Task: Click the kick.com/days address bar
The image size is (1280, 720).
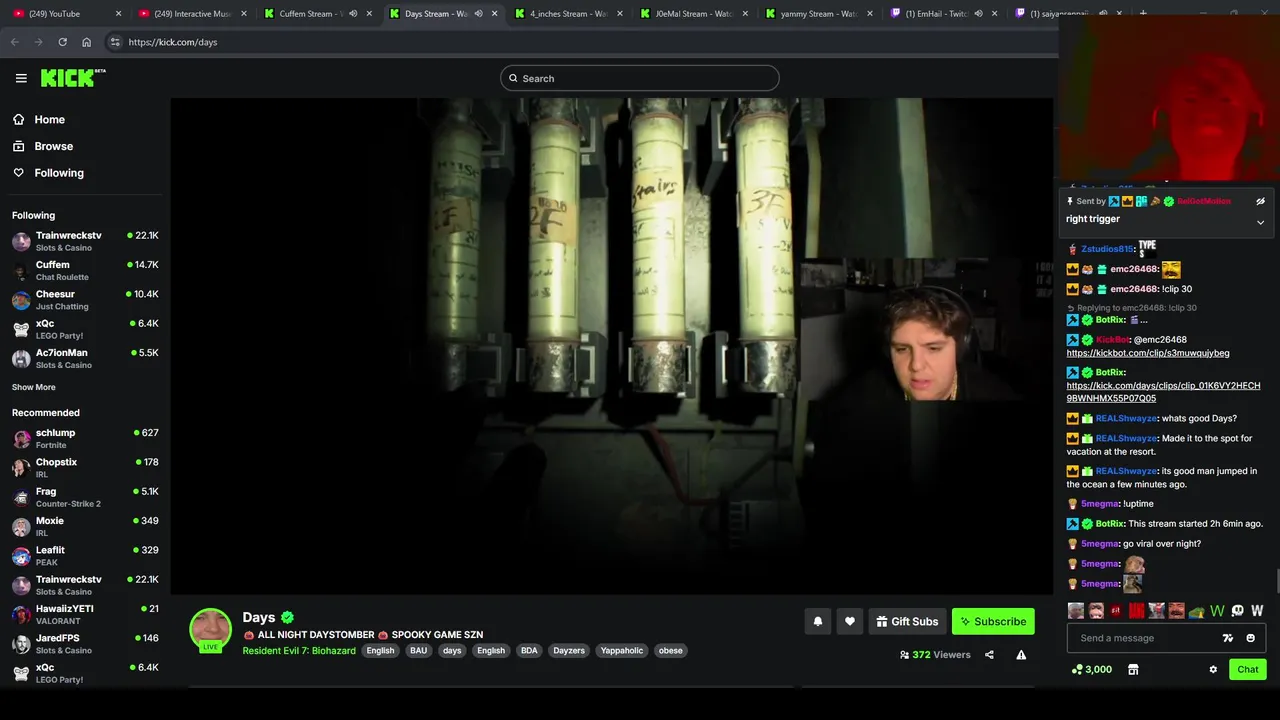Action: 580,42
